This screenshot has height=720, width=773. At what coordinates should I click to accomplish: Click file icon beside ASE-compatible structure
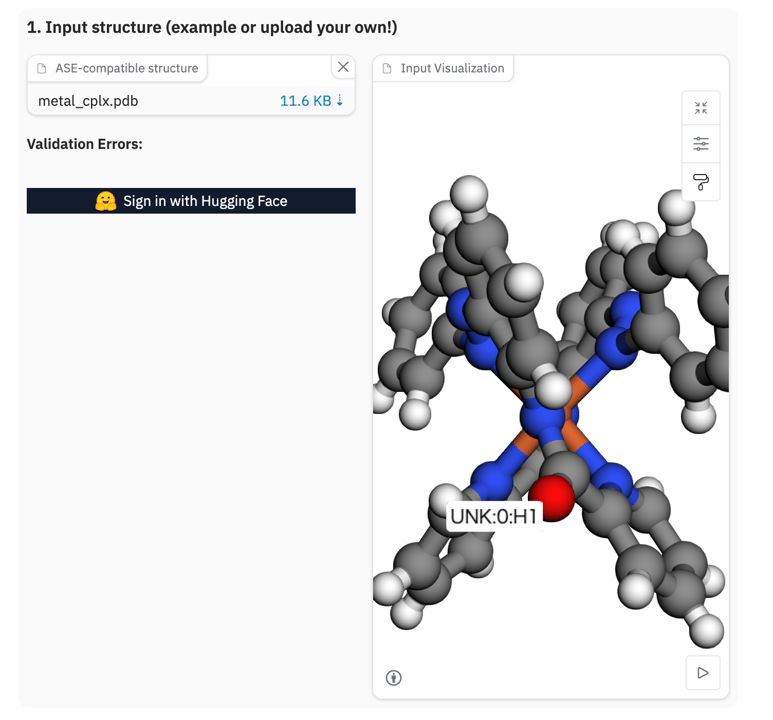42,69
